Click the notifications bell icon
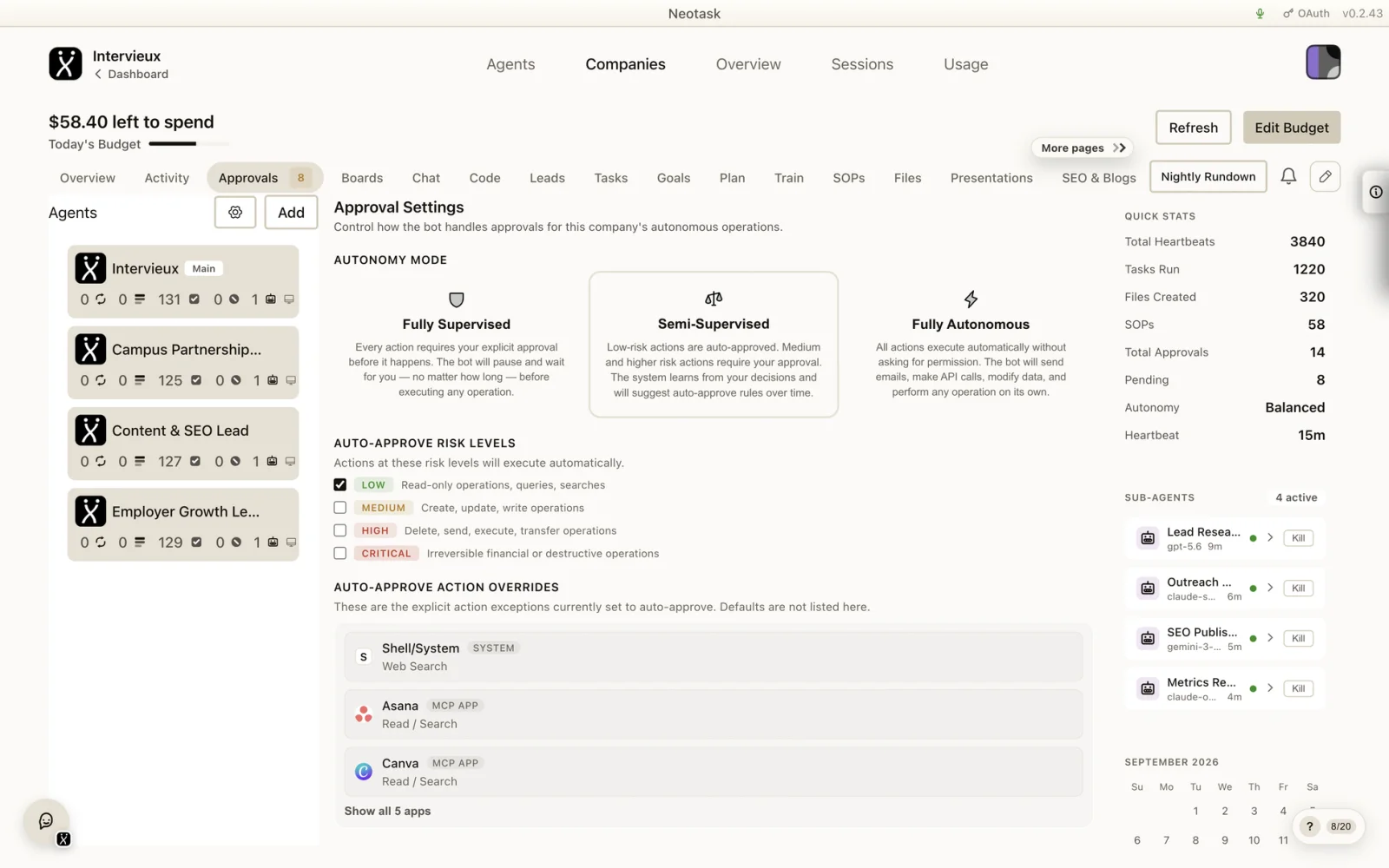This screenshot has height=868, width=1389. [1288, 176]
